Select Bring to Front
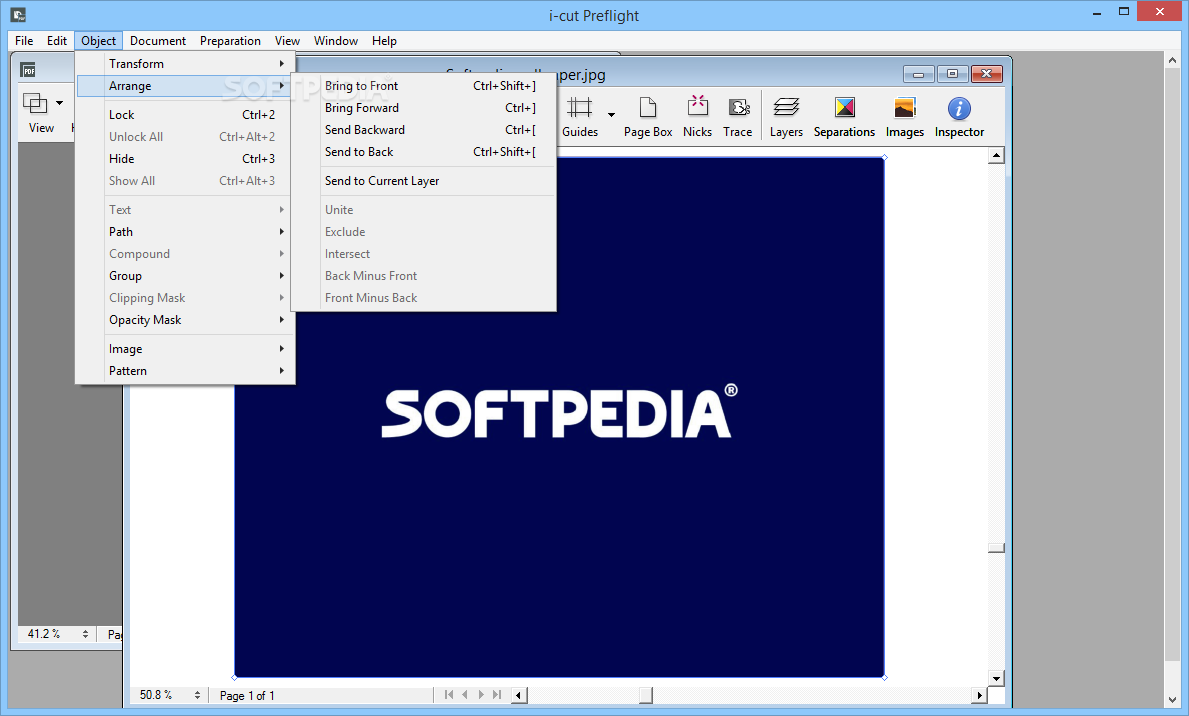The height and width of the screenshot is (716, 1189). click(x=424, y=86)
